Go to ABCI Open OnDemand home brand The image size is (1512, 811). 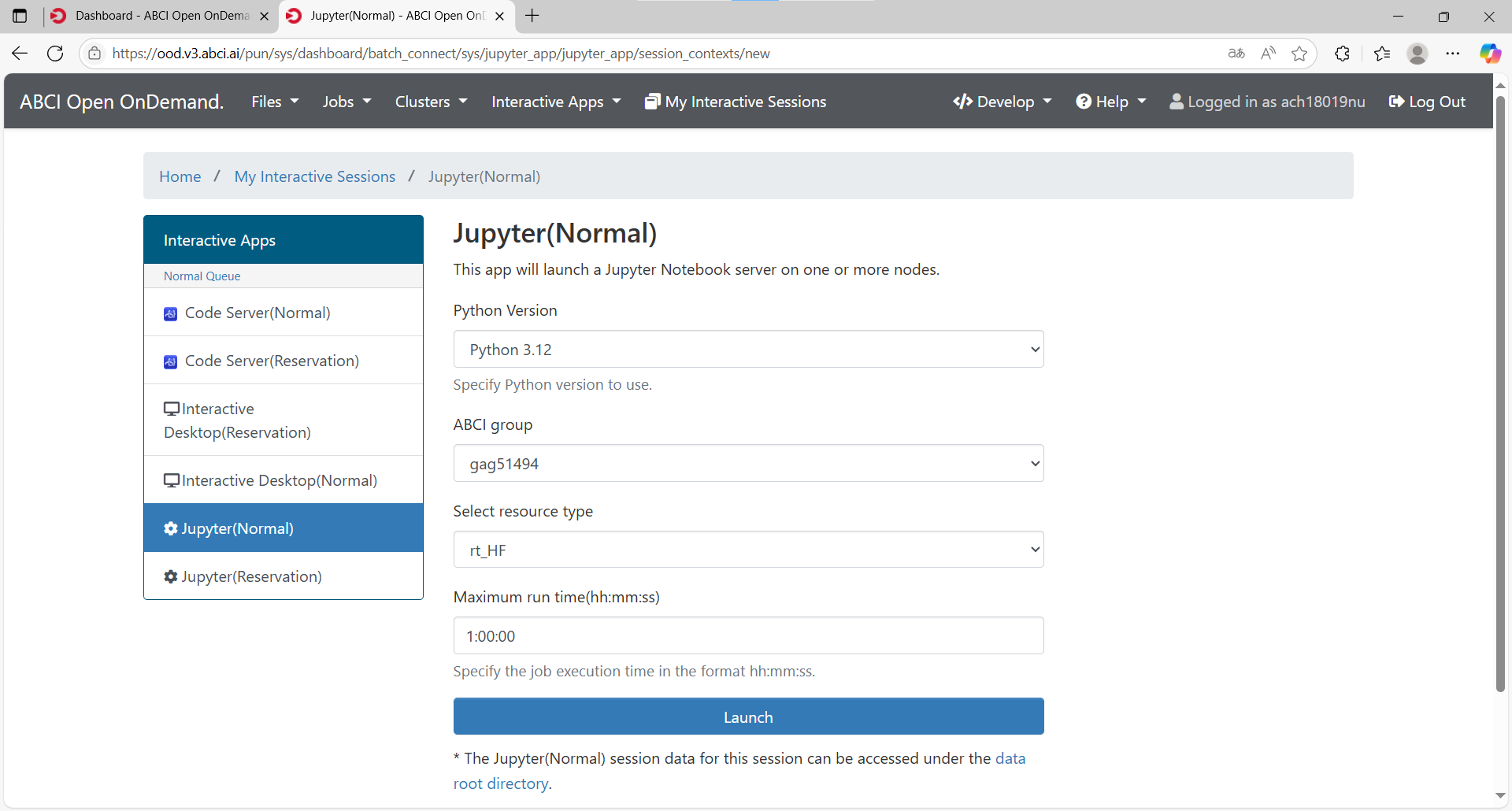pos(122,102)
